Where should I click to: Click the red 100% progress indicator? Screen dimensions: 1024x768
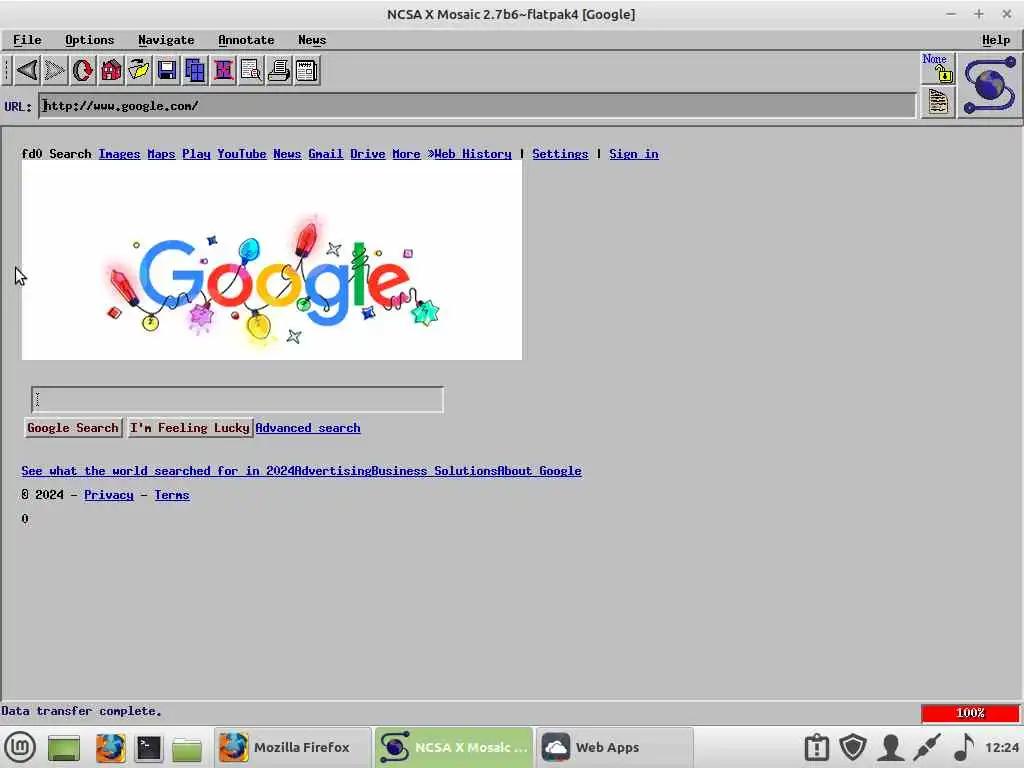tap(970, 713)
